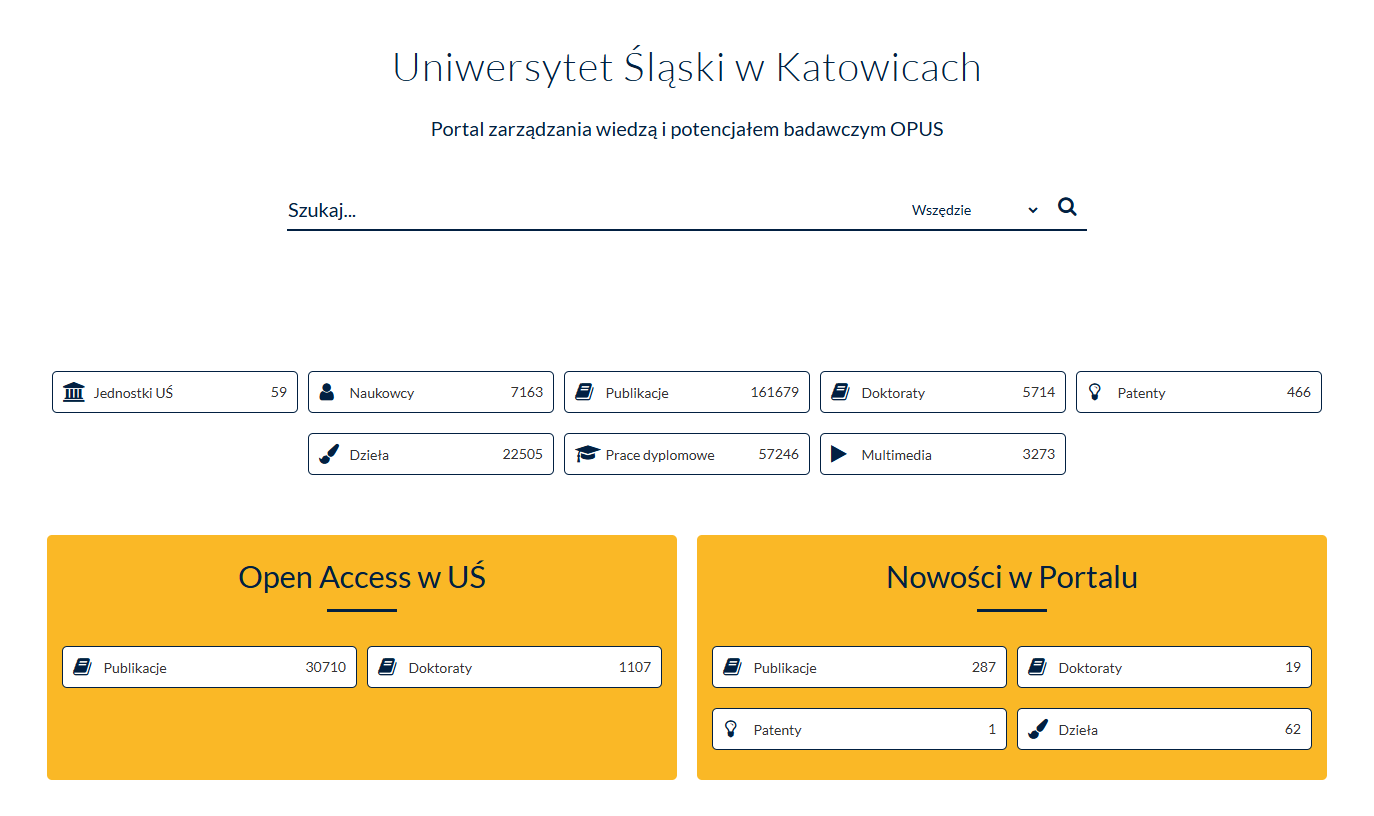Open the single new Patenty entry

coord(859,729)
